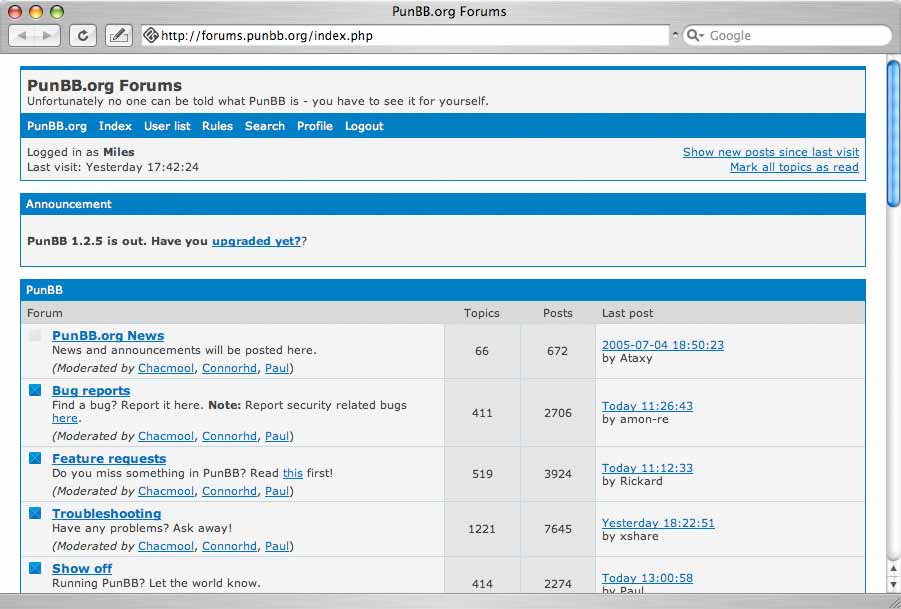The image size is (901, 609).
Task: Open last post 2005-07-04 18:50:23
Action: (663, 345)
